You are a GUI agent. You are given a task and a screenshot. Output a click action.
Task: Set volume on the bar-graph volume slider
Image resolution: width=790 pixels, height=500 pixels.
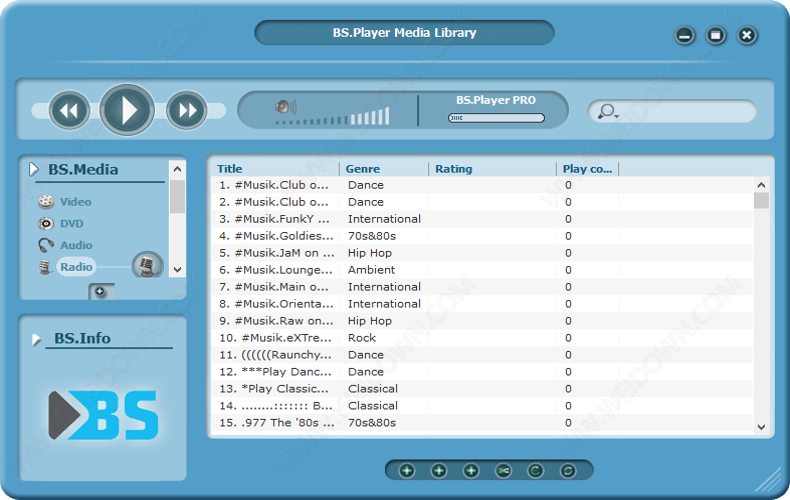tap(333, 116)
